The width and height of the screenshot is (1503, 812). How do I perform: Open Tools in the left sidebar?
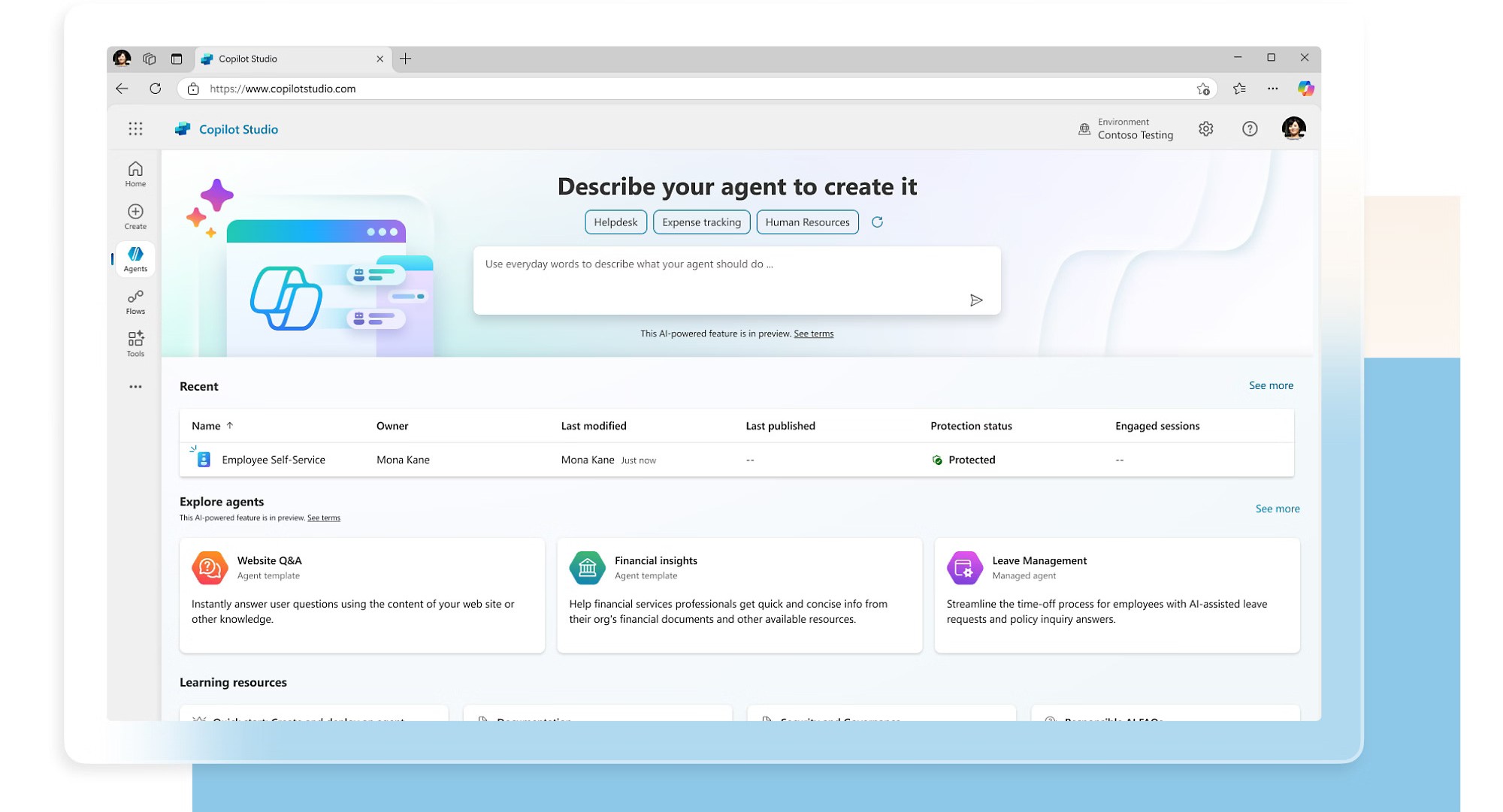pyautogui.click(x=135, y=344)
